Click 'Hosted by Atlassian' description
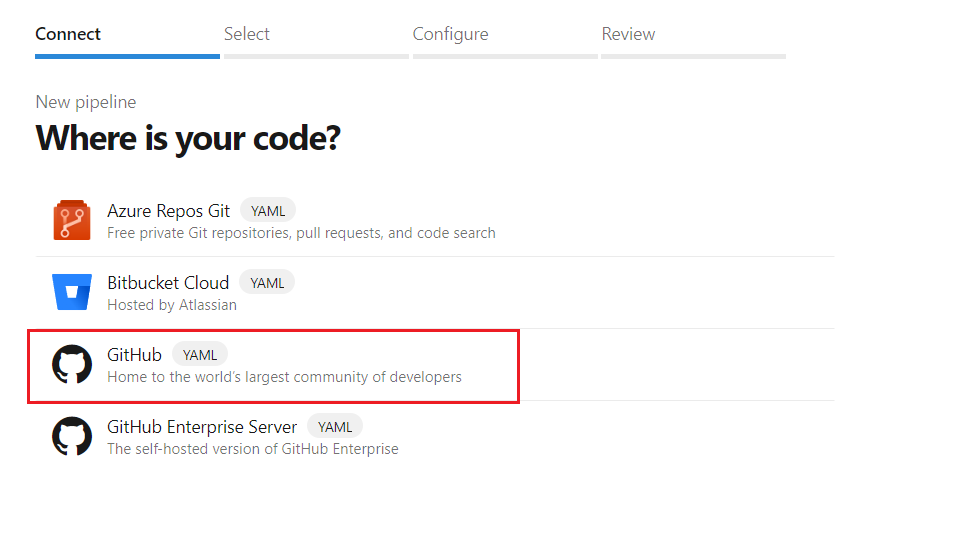Viewport: 962px width, 557px height. point(172,305)
